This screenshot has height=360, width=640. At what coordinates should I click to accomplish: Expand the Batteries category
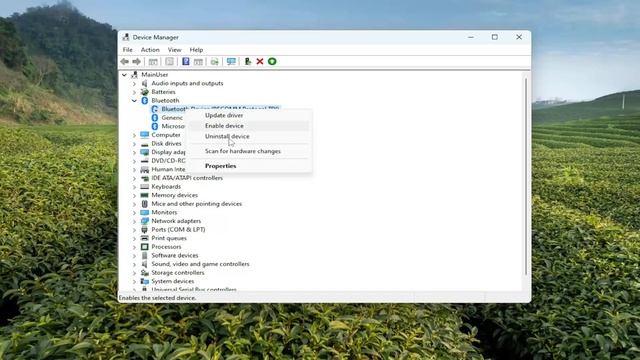134,92
